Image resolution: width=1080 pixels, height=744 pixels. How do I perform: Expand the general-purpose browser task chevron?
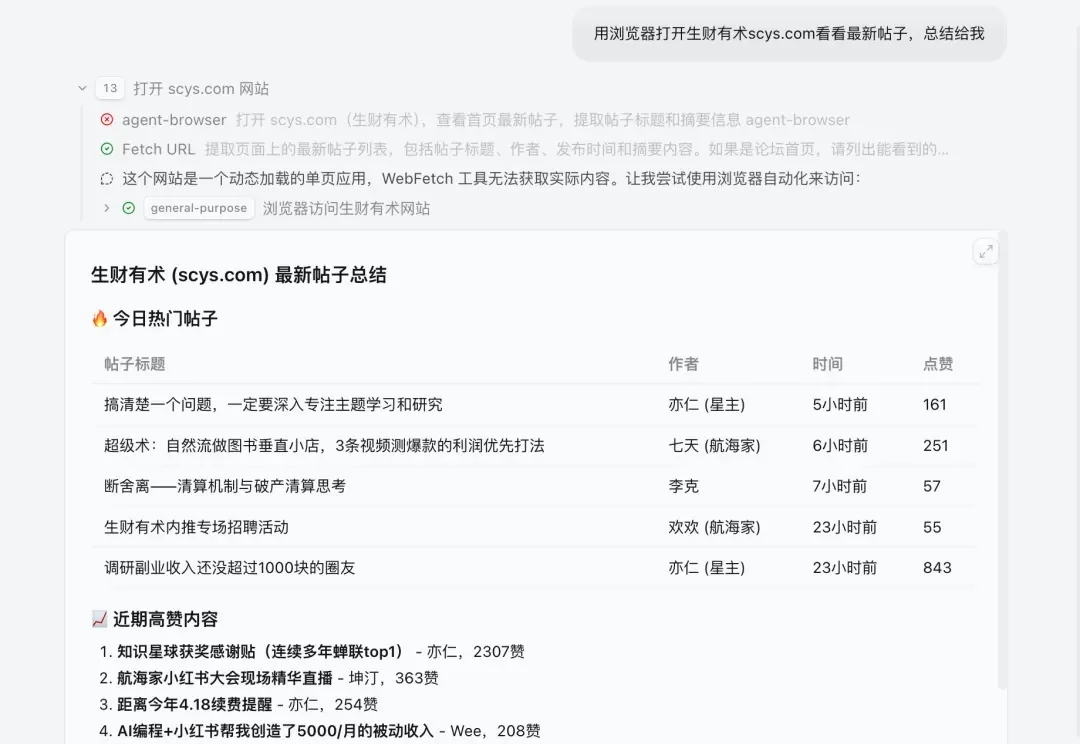(x=108, y=208)
